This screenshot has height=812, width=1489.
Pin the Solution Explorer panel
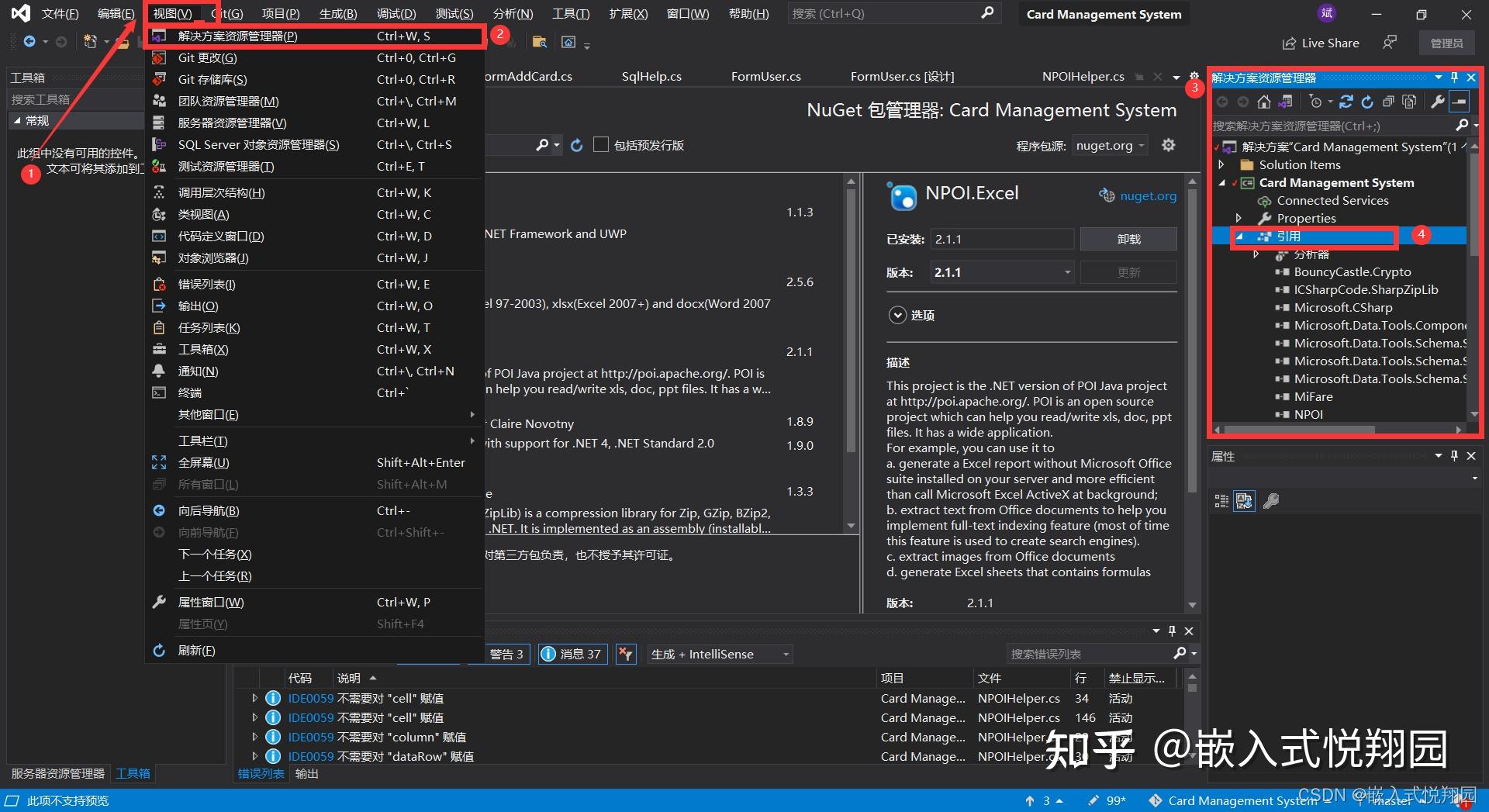(x=1455, y=77)
